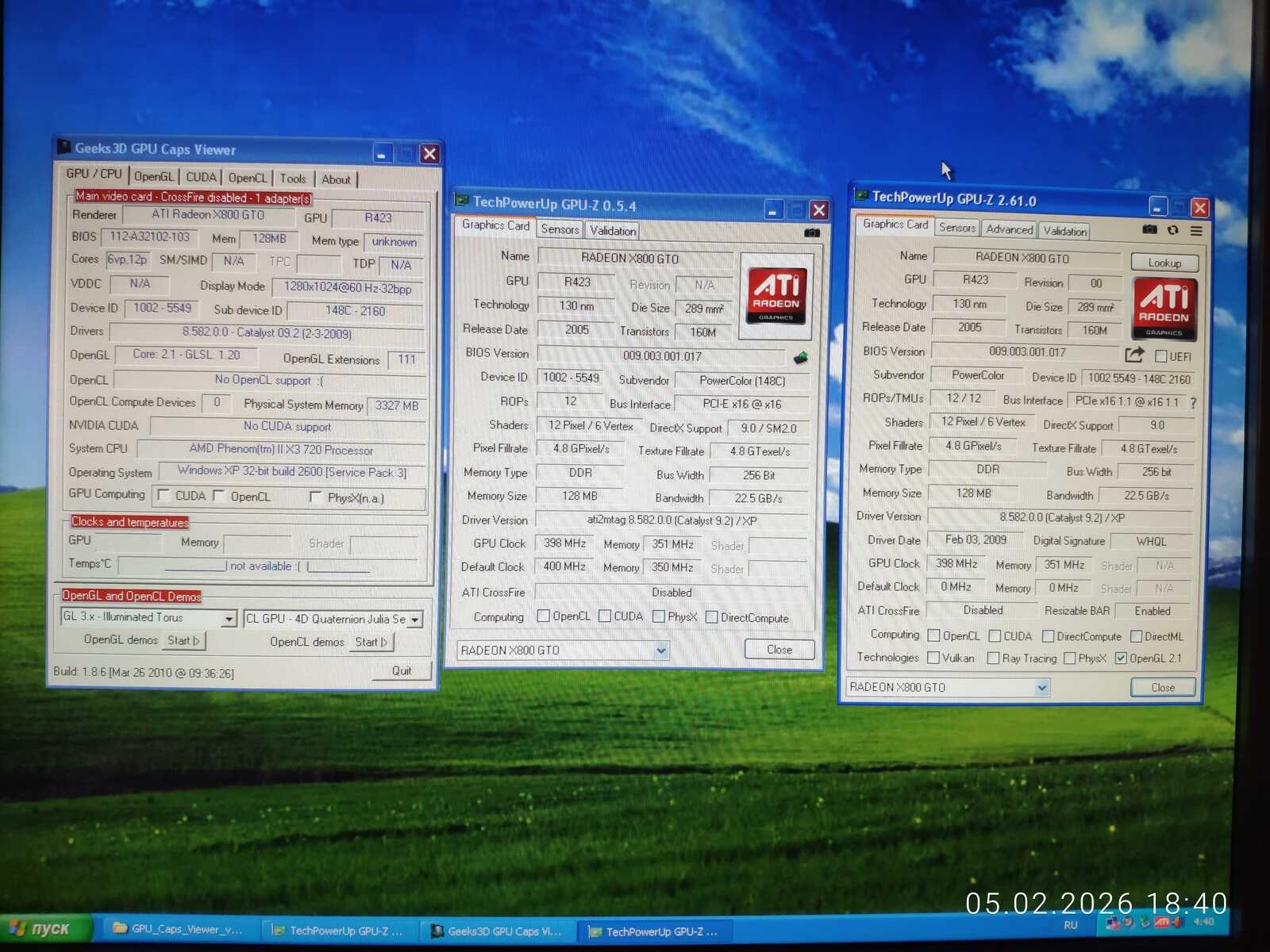This screenshot has width=1270, height=952.
Task: Toggle the CUDA checkbox in GPU Caps Viewer
Action: [x=164, y=495]
